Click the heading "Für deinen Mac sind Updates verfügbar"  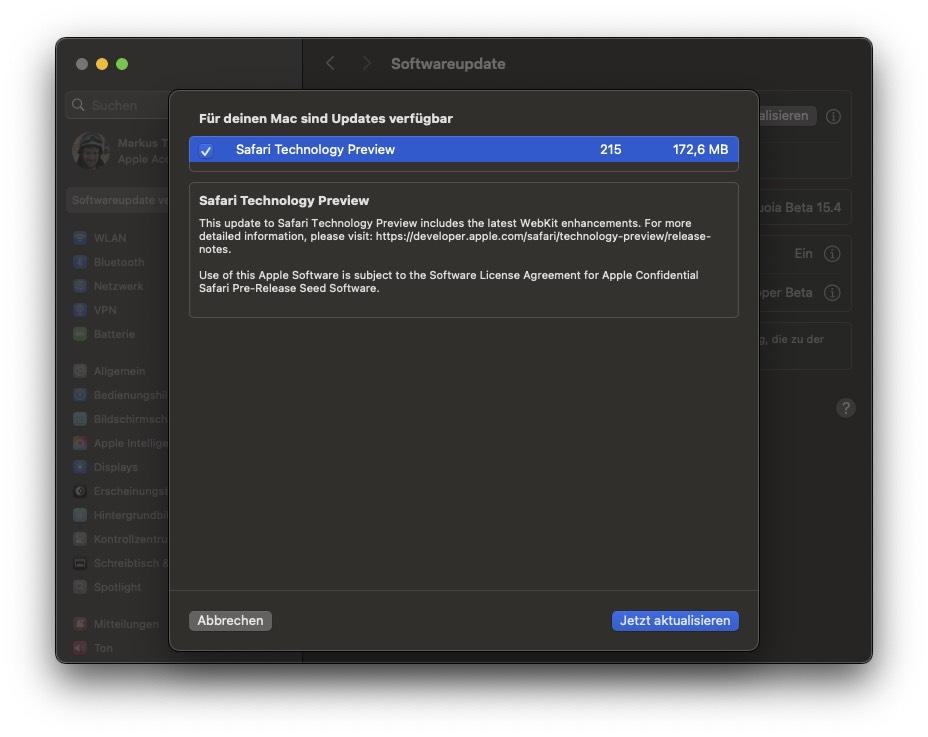(x=326, y=118)
